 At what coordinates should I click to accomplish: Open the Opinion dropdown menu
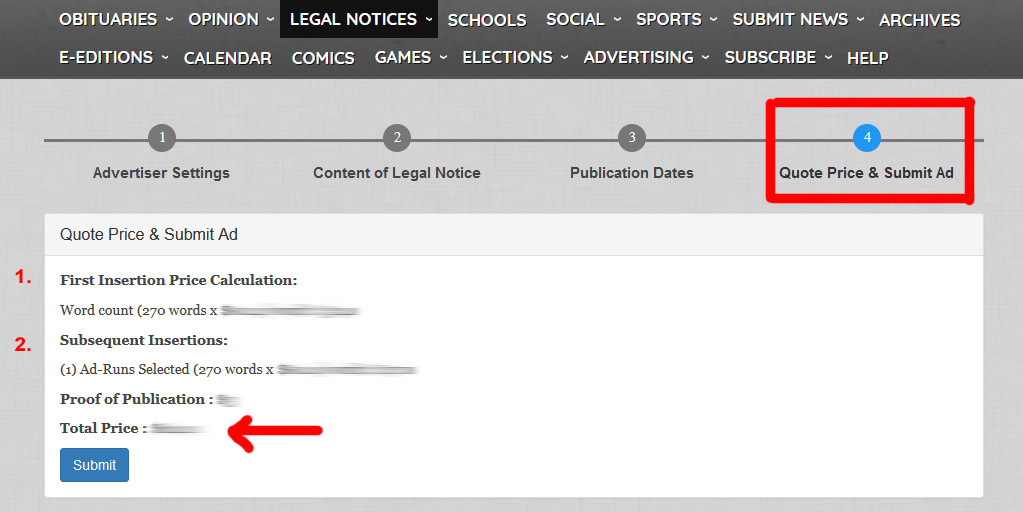tap(231, 19)
